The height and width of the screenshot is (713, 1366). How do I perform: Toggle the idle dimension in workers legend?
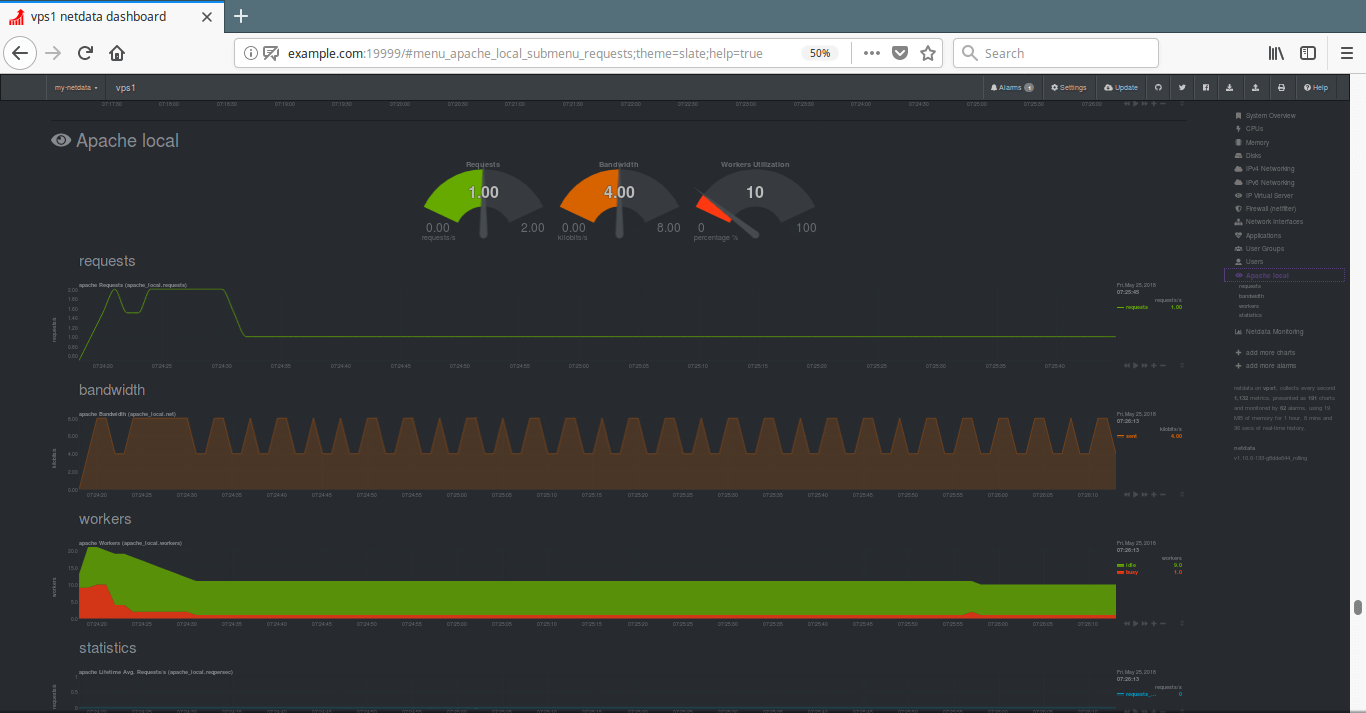click(1130, 565)
